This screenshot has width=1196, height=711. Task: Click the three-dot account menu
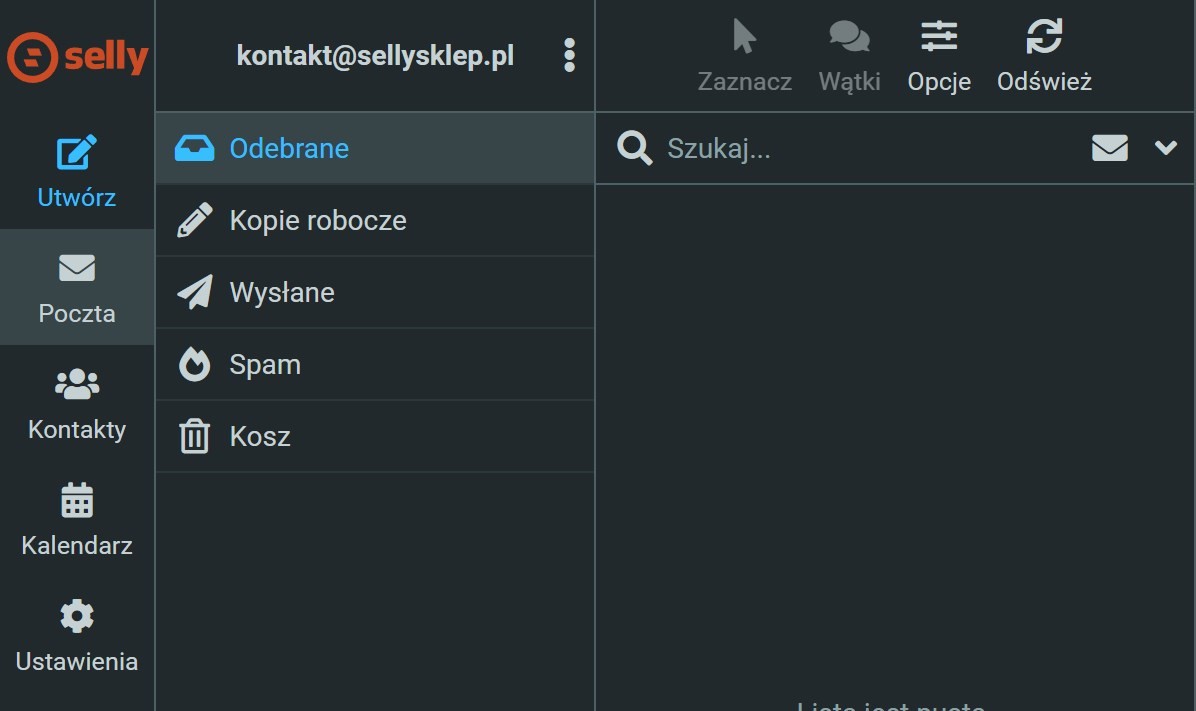569,56
